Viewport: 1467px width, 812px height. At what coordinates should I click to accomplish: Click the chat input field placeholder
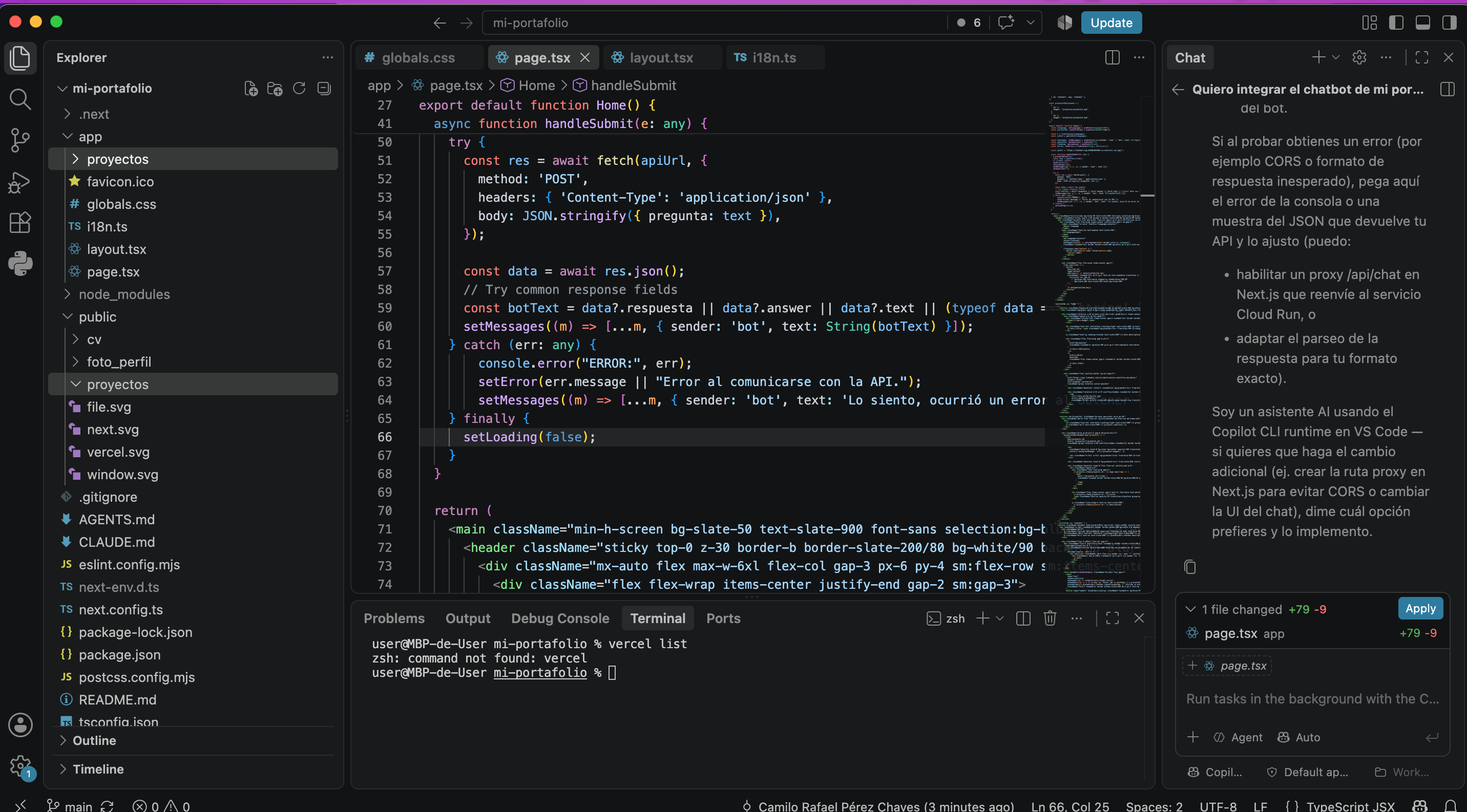[1312, 699]
